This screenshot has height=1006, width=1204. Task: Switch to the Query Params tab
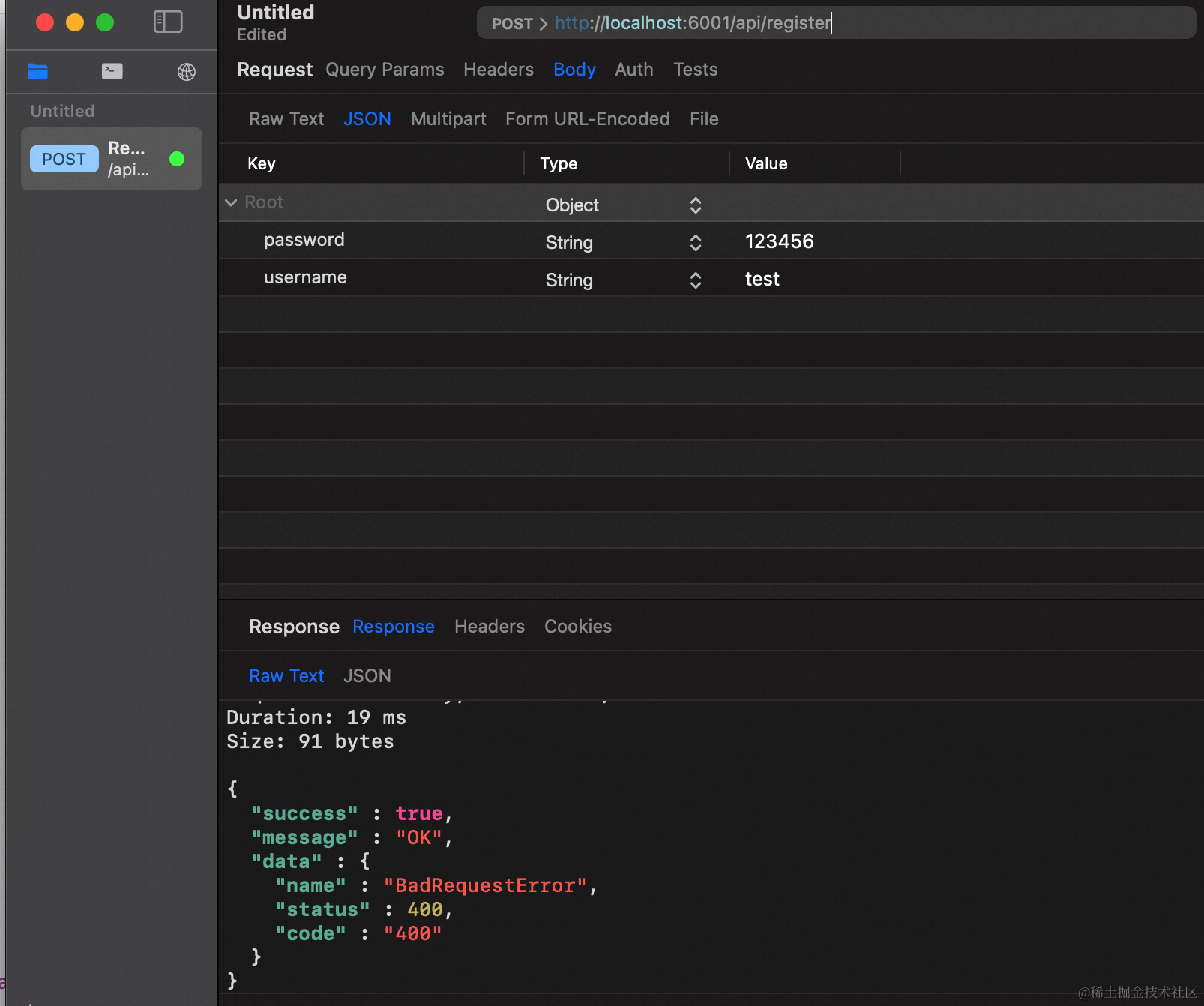coord(385,70)
